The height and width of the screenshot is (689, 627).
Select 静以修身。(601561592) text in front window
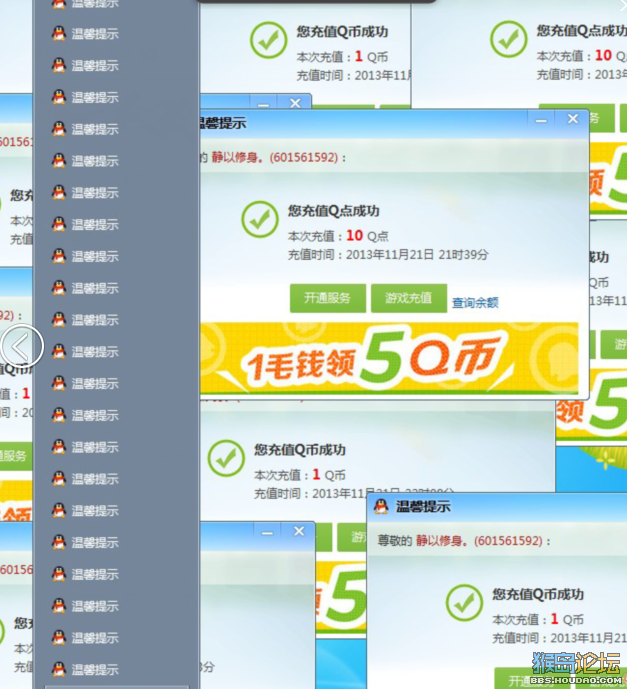coord(275,157)
